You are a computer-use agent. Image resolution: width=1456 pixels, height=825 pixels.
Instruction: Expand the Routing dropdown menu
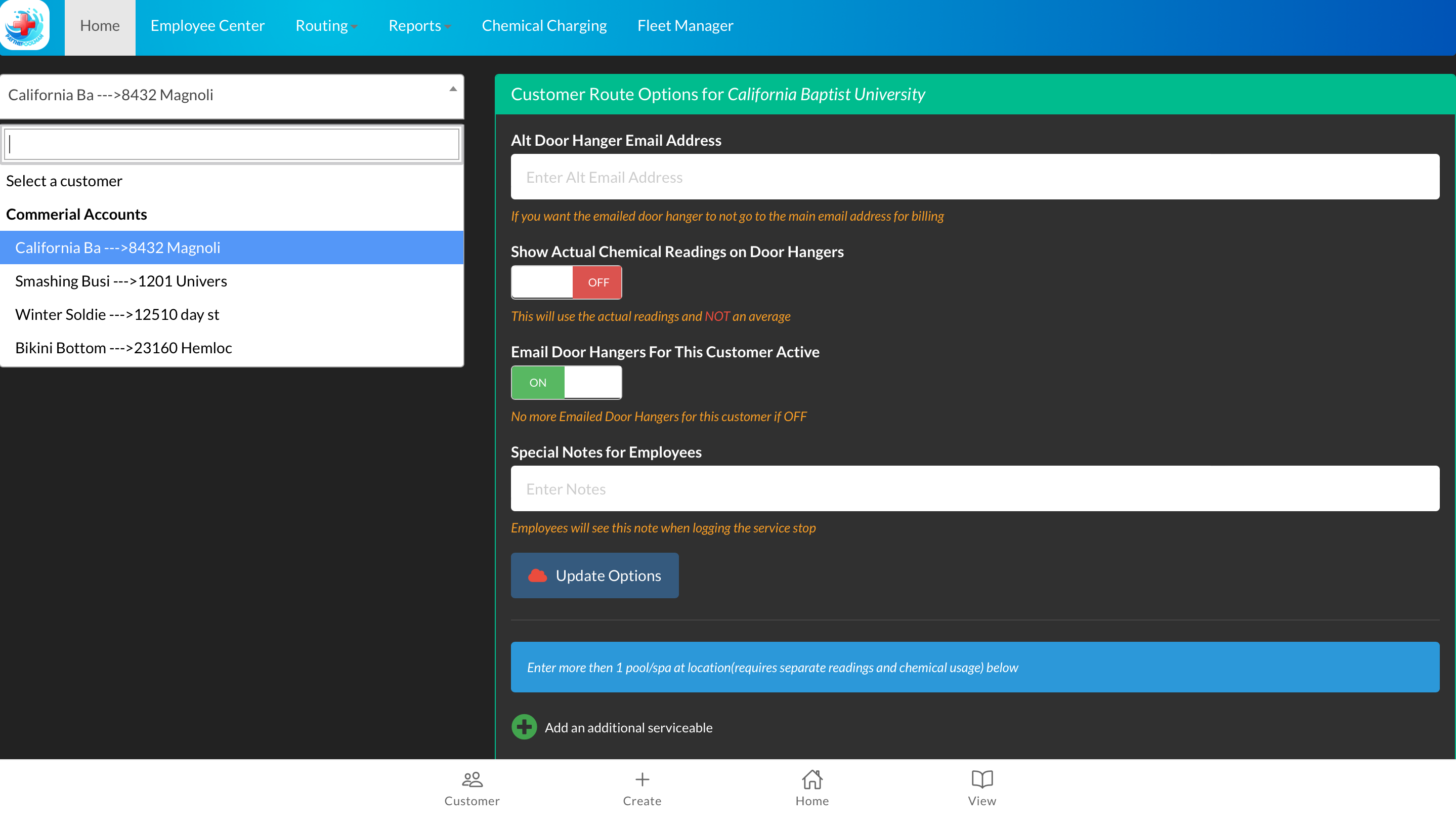[x=326, y=26]
